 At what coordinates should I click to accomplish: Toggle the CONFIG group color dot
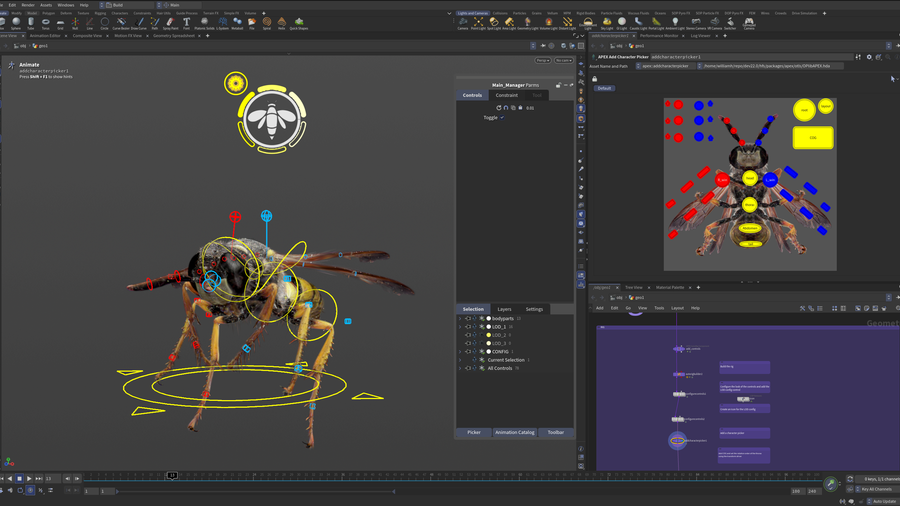tap(489, 352)
